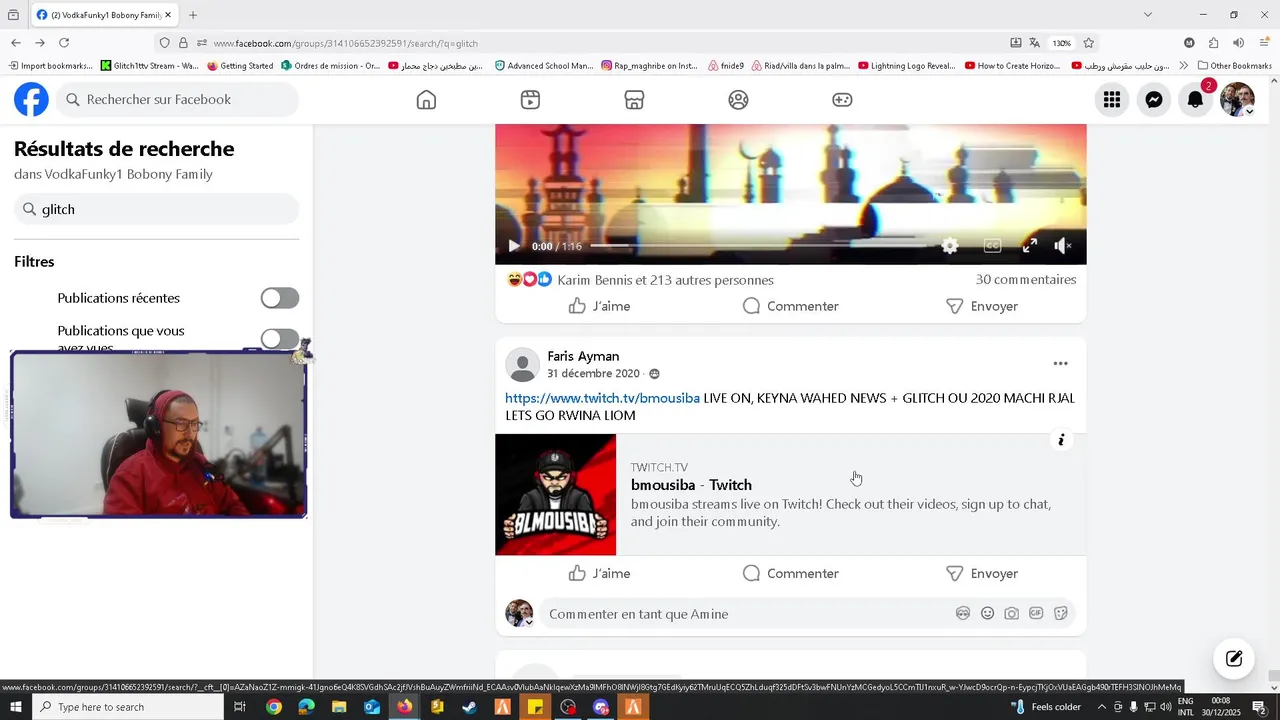Start a new message with the compose icon
Image resolution: width=1280 pixels, height=720 pixels.
click(x=1234, y=658)
